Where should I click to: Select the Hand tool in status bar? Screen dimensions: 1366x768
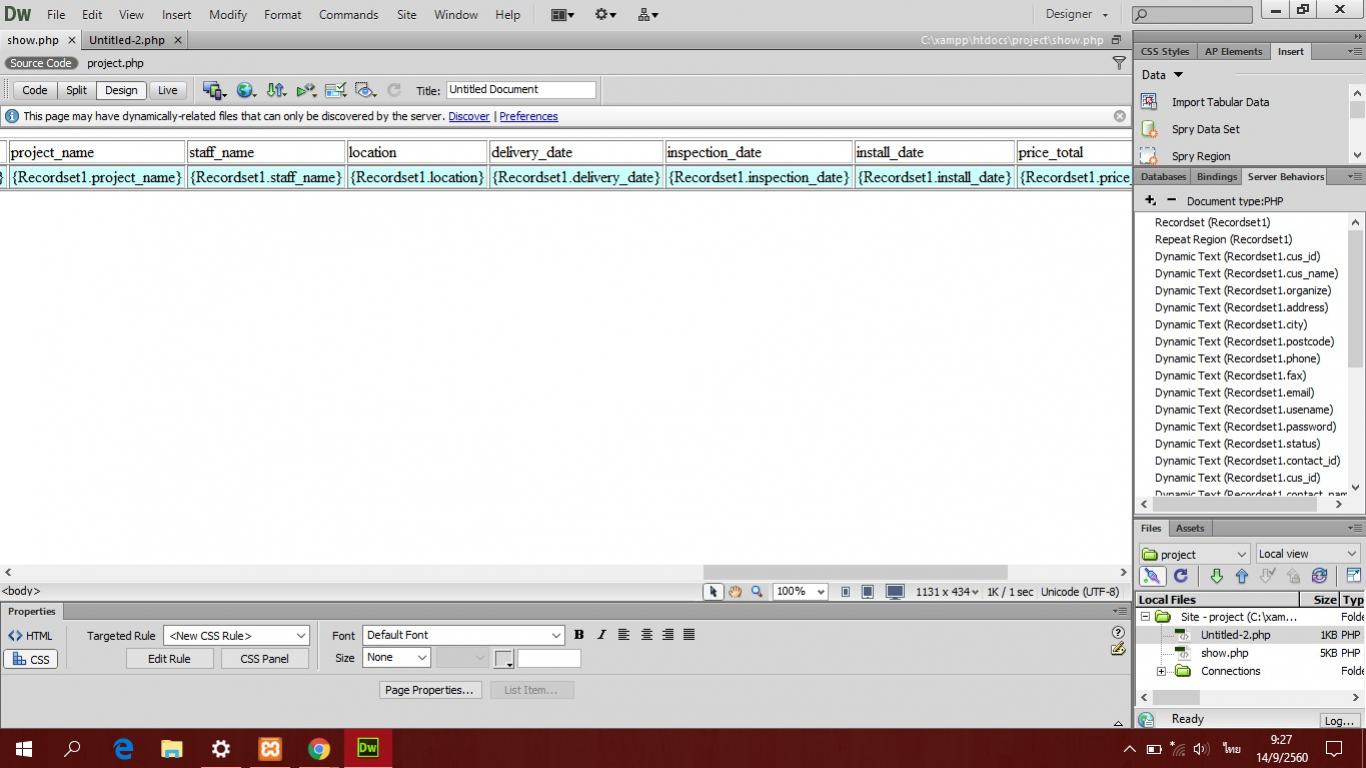[x=735, y=592]
